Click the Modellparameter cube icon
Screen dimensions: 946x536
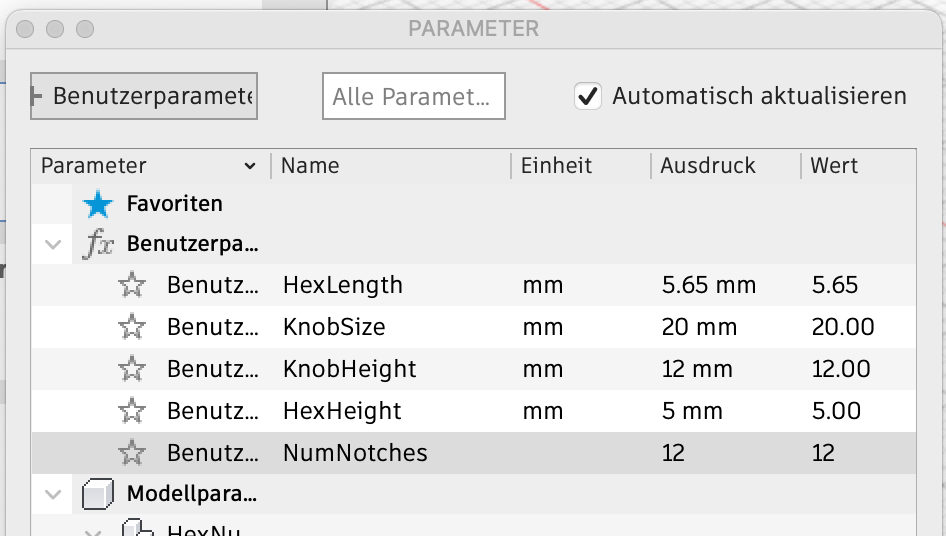98,494
